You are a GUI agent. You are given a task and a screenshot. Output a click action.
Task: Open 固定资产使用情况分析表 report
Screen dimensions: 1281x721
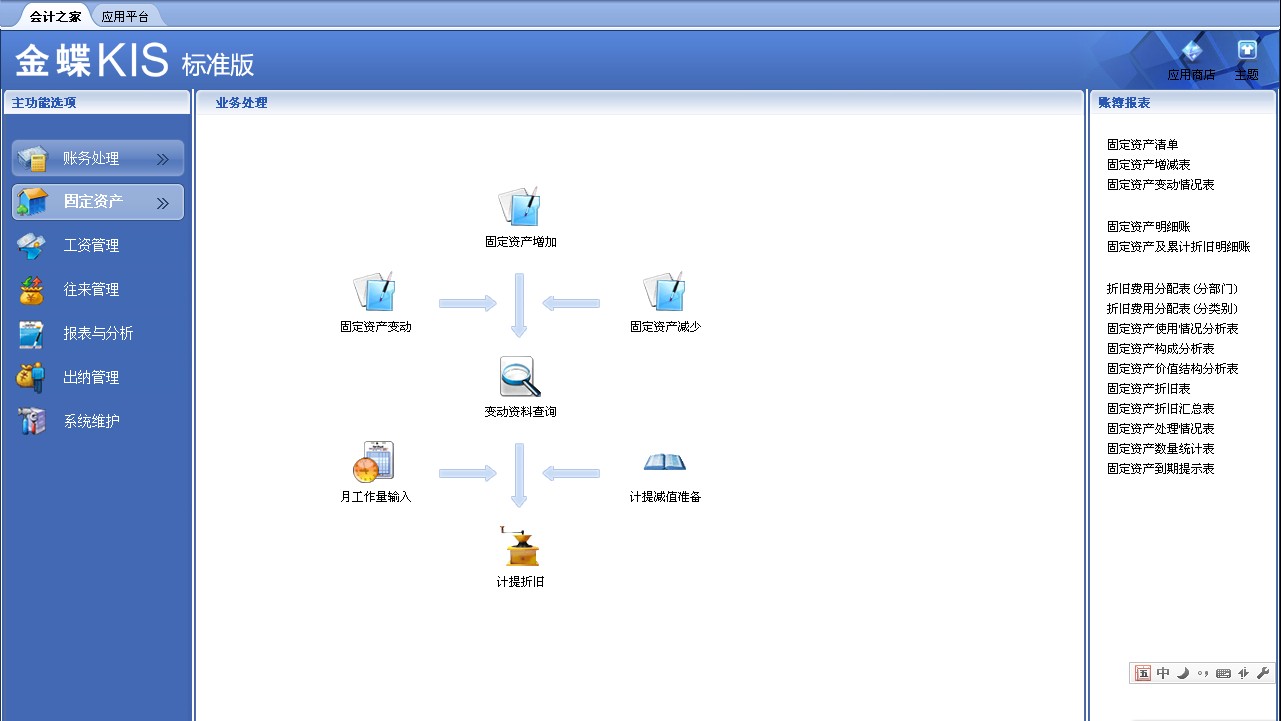pyautogui.click(x=1172, y=329)
